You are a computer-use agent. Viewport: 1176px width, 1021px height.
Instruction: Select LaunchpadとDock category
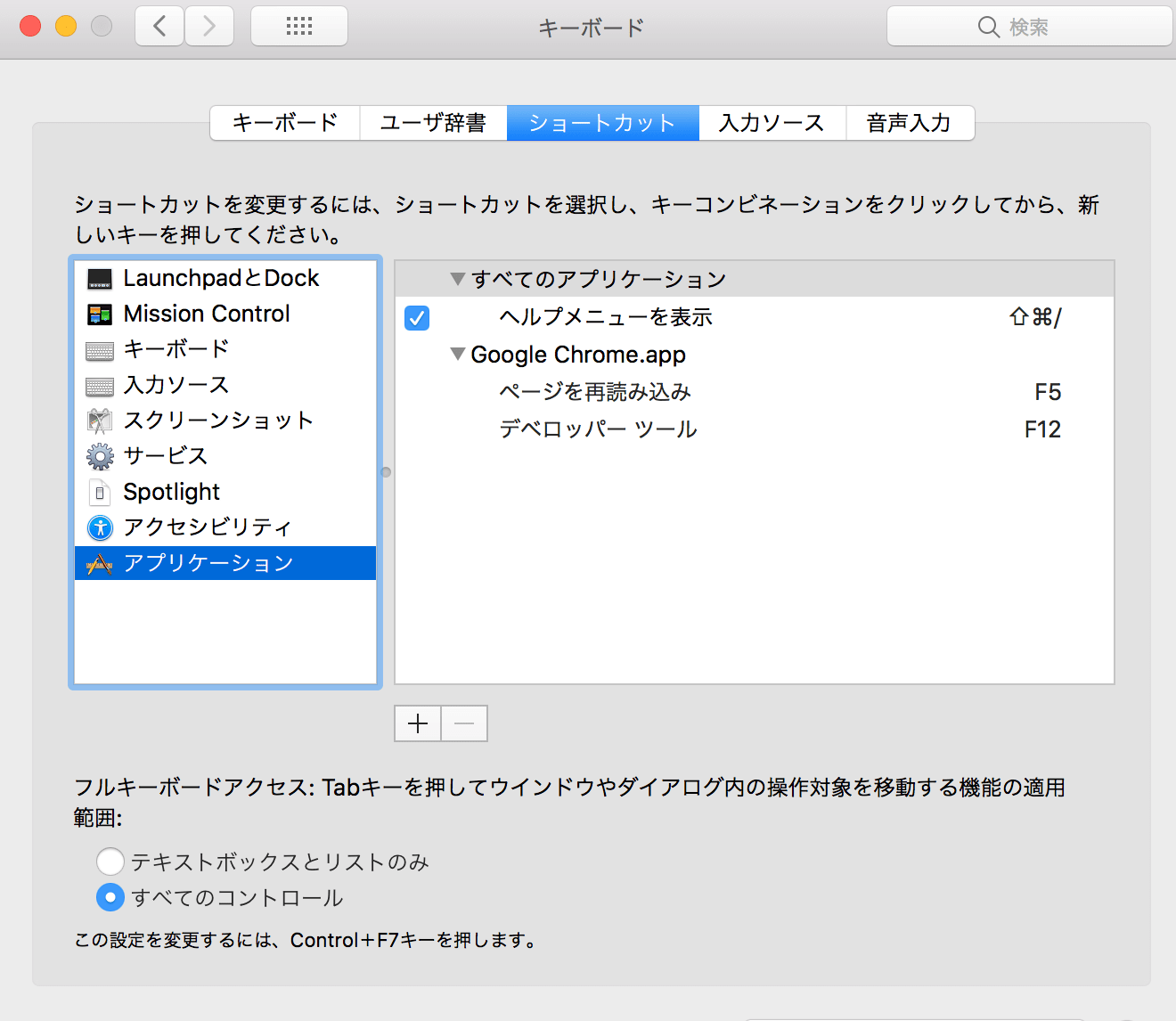225,279
